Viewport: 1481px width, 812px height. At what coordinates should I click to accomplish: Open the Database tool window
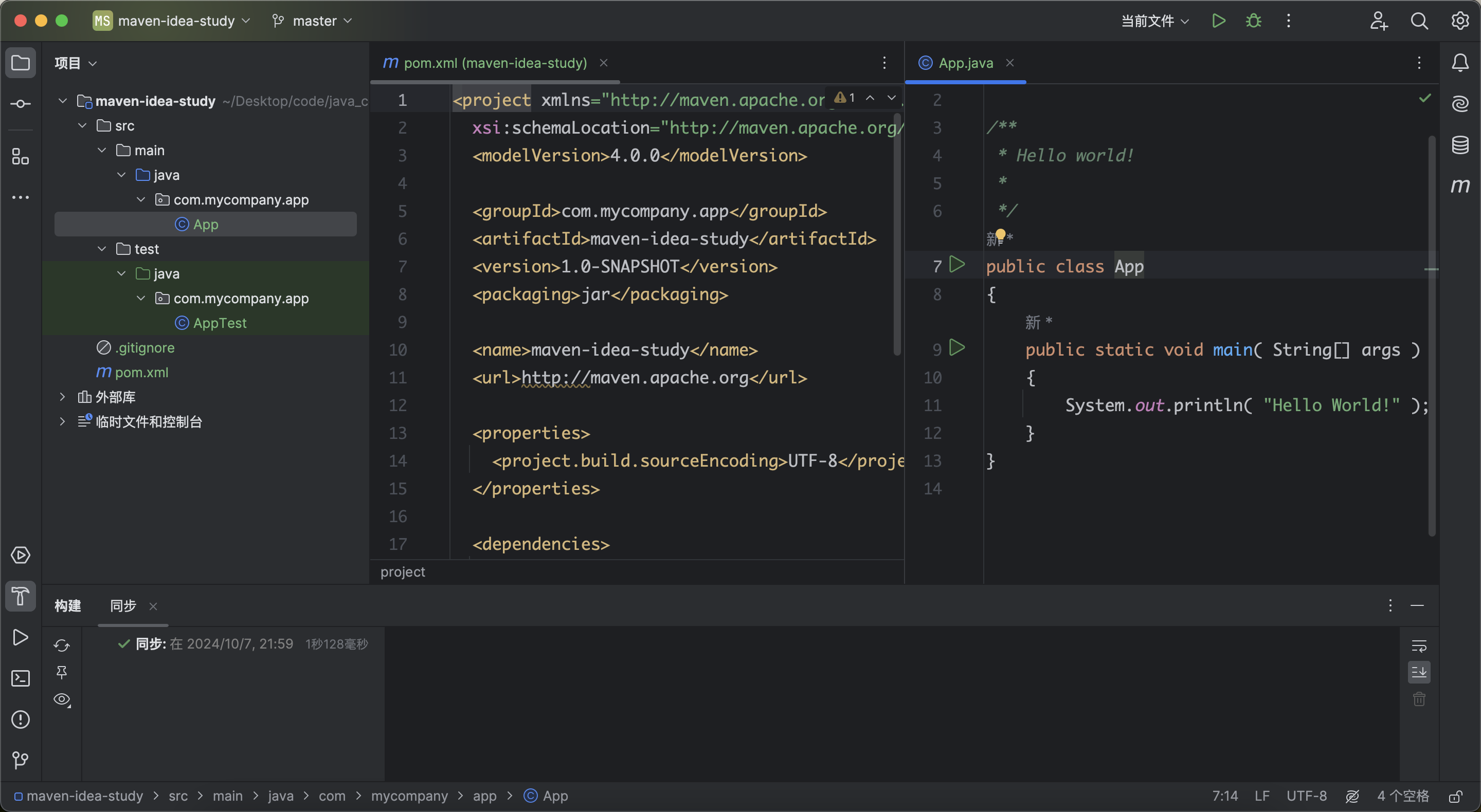point(1460,145)
